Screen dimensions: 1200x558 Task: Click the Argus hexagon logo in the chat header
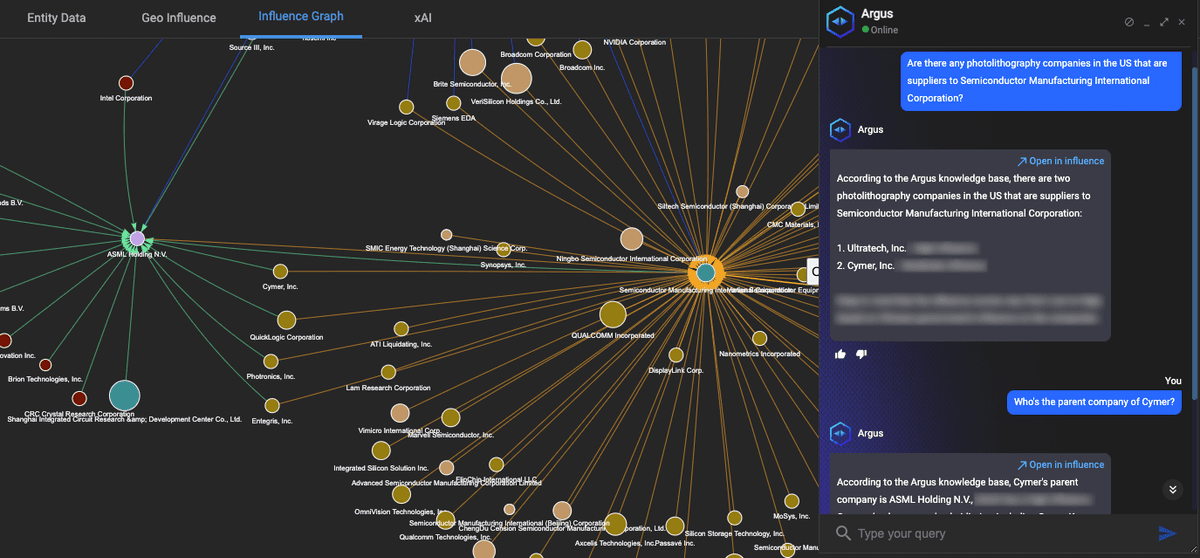[840, 21]
